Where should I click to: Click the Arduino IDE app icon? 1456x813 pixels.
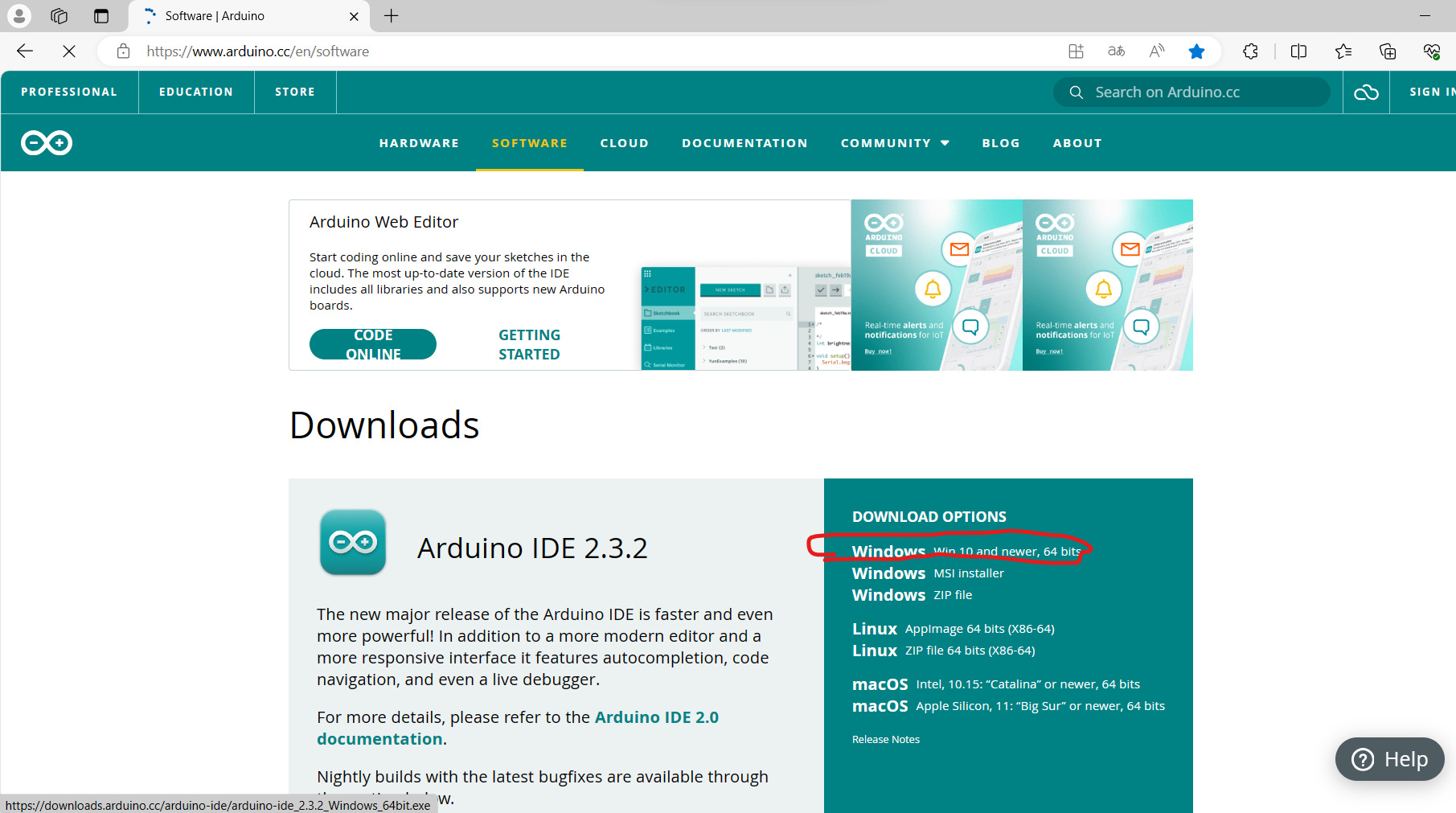click(x=353, y=542)
